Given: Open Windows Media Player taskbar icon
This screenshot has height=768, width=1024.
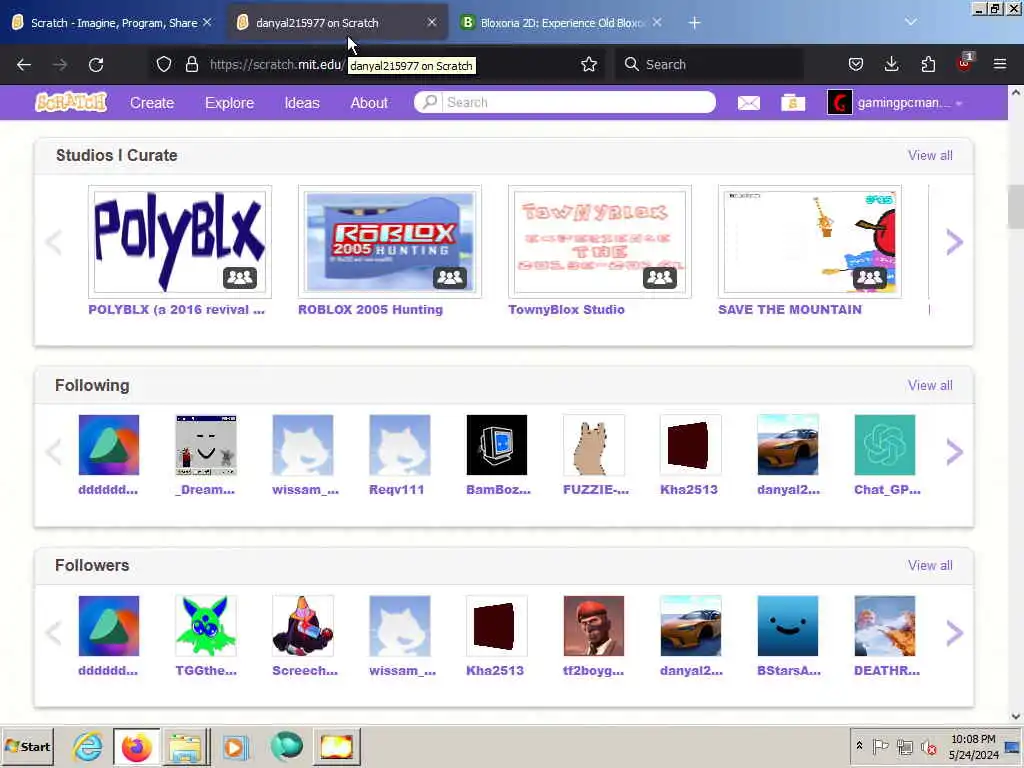Looking at the screenshot, I should (x=235, y=746).
